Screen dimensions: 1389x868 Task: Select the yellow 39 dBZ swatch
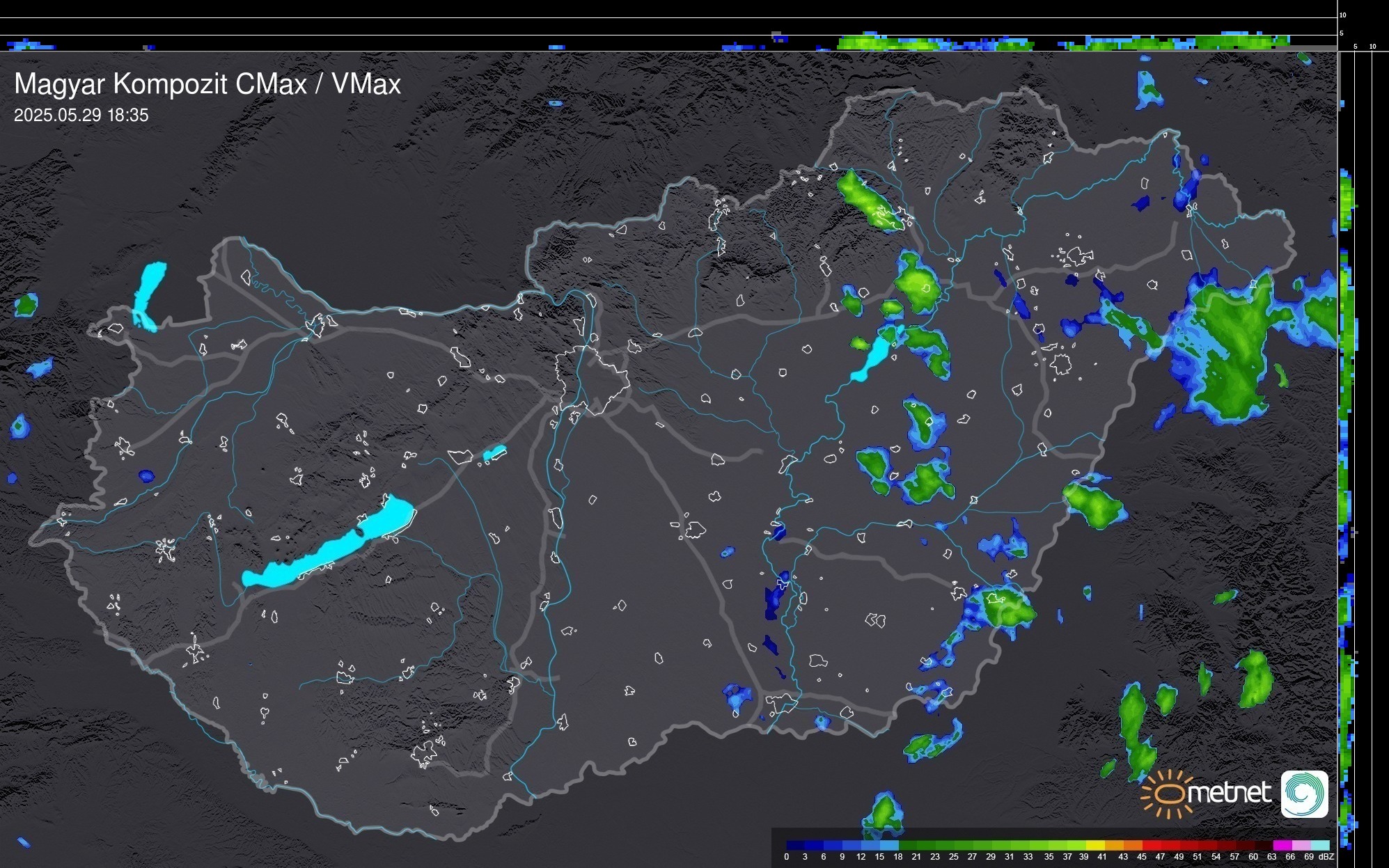[1094, 845]
